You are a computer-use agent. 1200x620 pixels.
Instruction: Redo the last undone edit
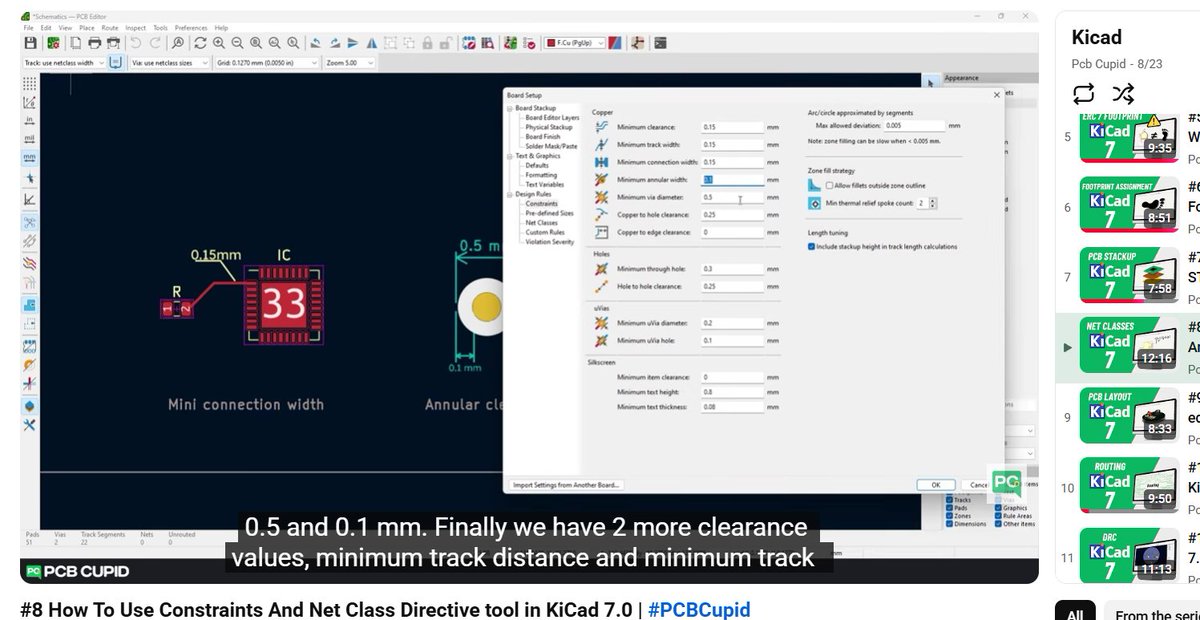pos(155,43)
